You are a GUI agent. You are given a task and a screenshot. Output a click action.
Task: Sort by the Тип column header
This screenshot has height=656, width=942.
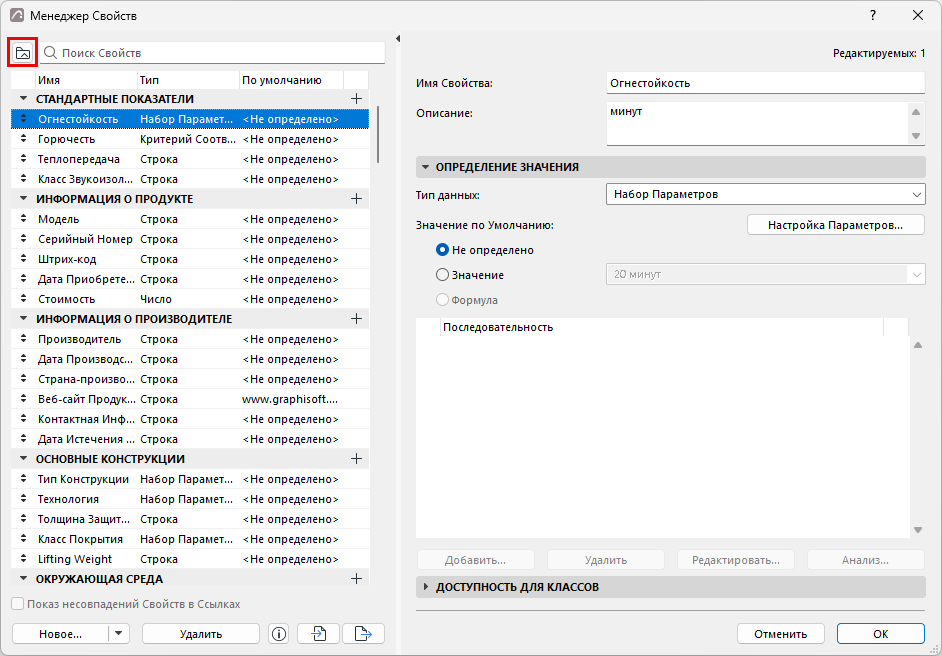click(x=189, y=80)
